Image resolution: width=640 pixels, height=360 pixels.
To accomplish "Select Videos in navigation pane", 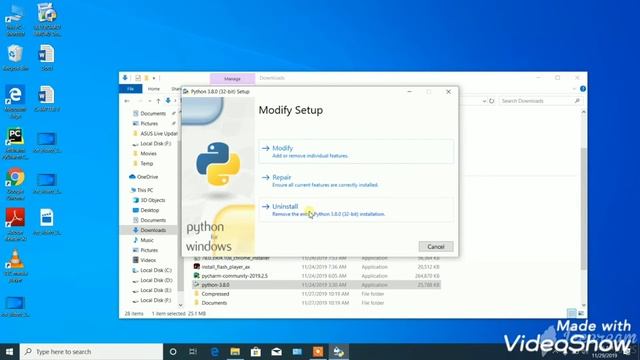I will pyautogui.click(x=148, y=260).
